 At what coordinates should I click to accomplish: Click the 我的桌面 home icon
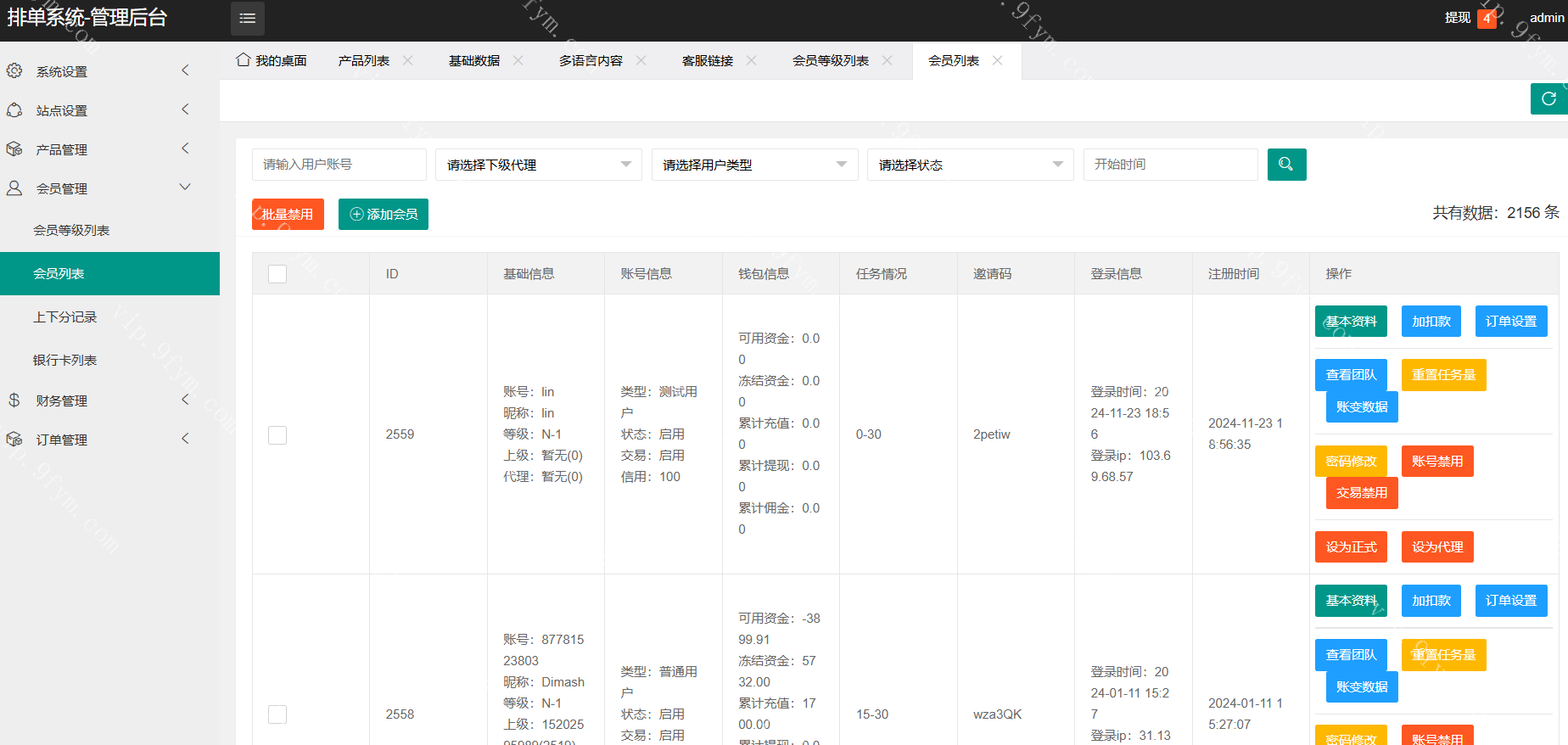point(244,60)
